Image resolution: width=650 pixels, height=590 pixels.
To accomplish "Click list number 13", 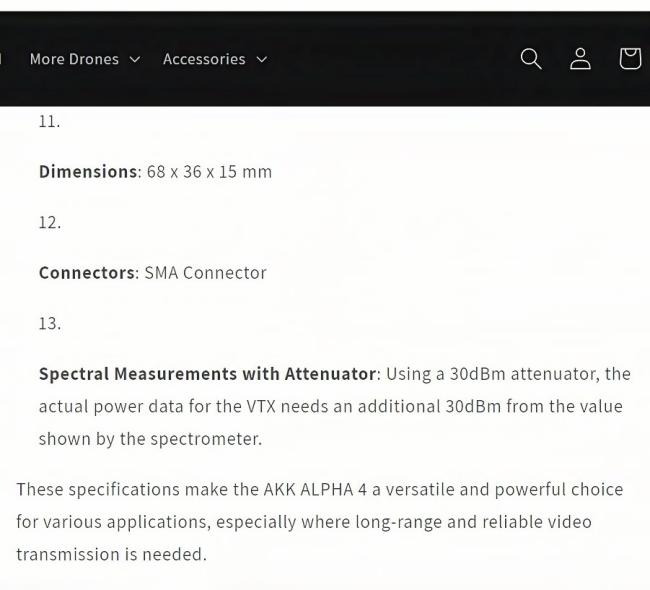I will click(49, 323).
